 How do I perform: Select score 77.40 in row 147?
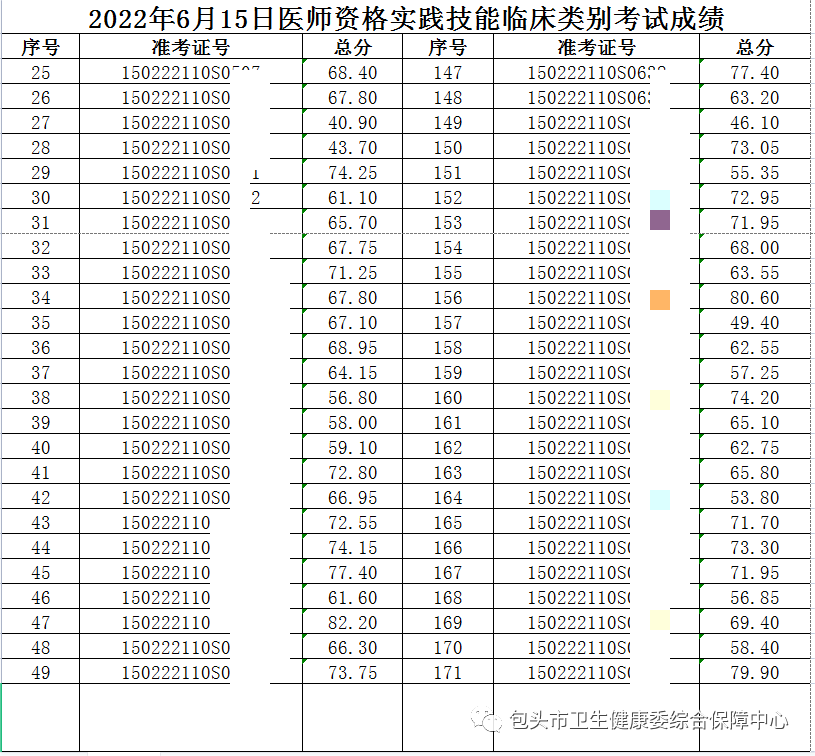click(x=755, y=72)
